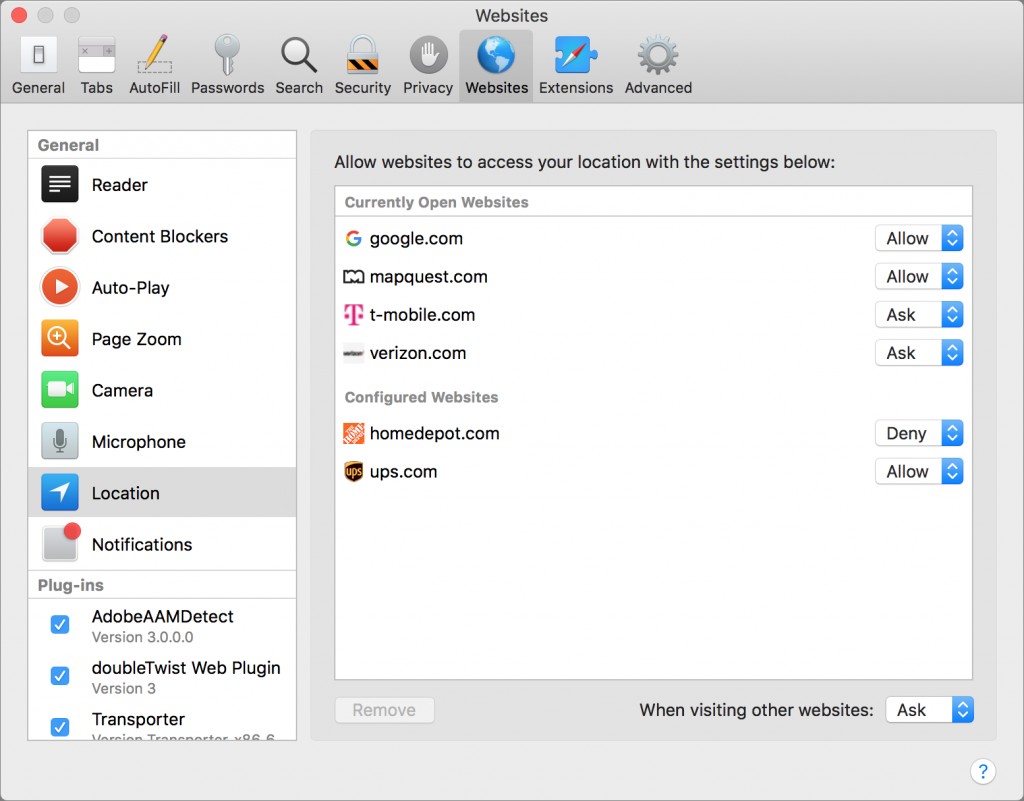The height and width of the screenshot is (801, 1024).
Task: Select the verizon.com website name
Action: [418, 353]
